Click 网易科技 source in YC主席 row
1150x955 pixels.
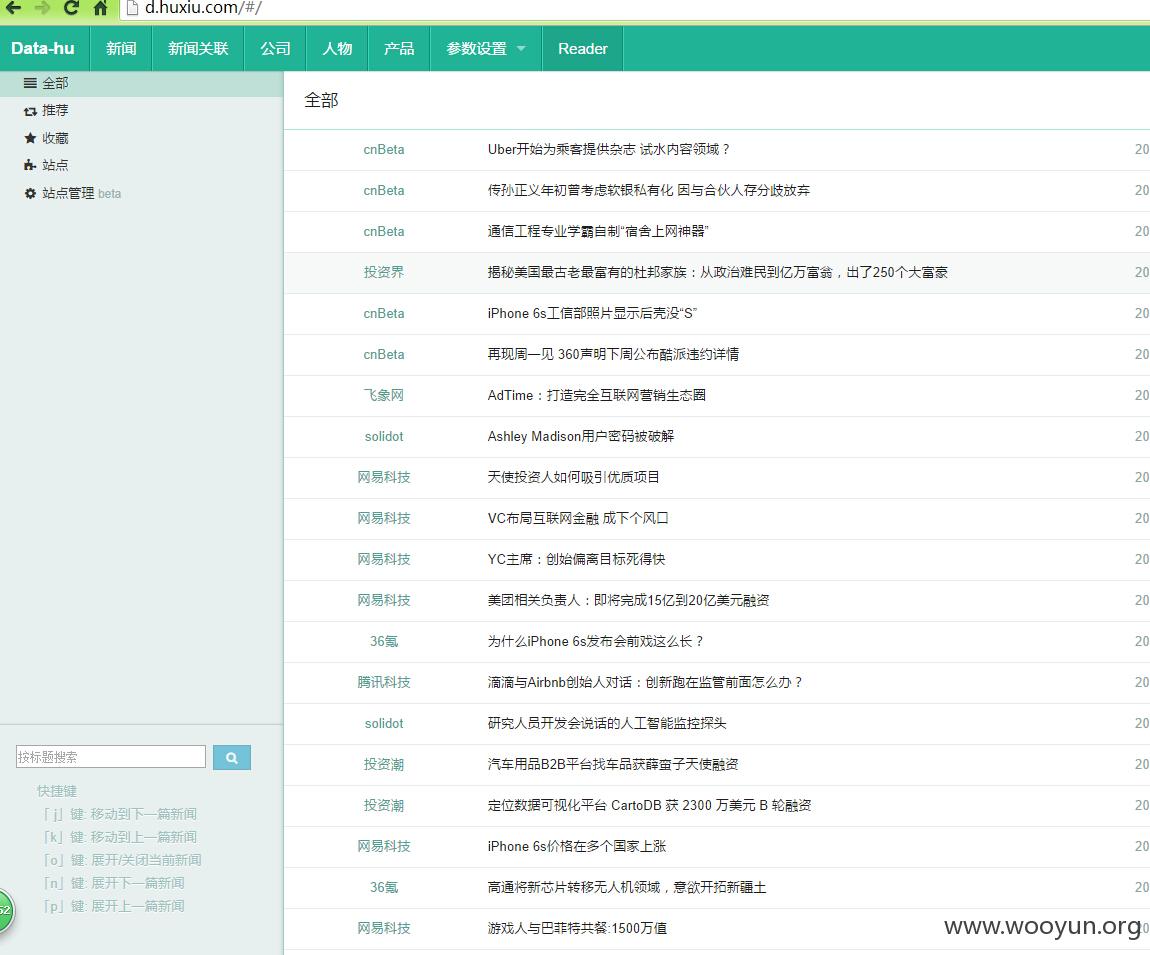tap(384, 560)
